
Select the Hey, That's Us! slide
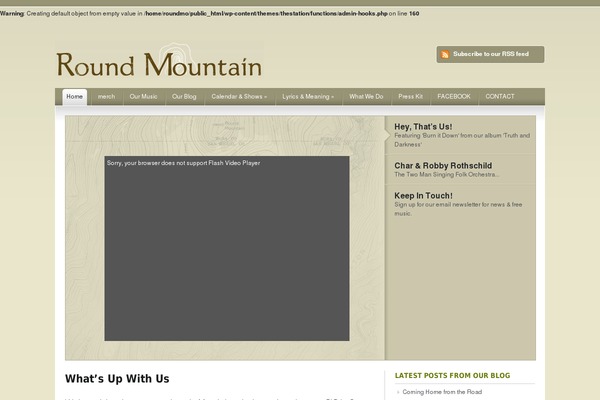click(460, 135)
